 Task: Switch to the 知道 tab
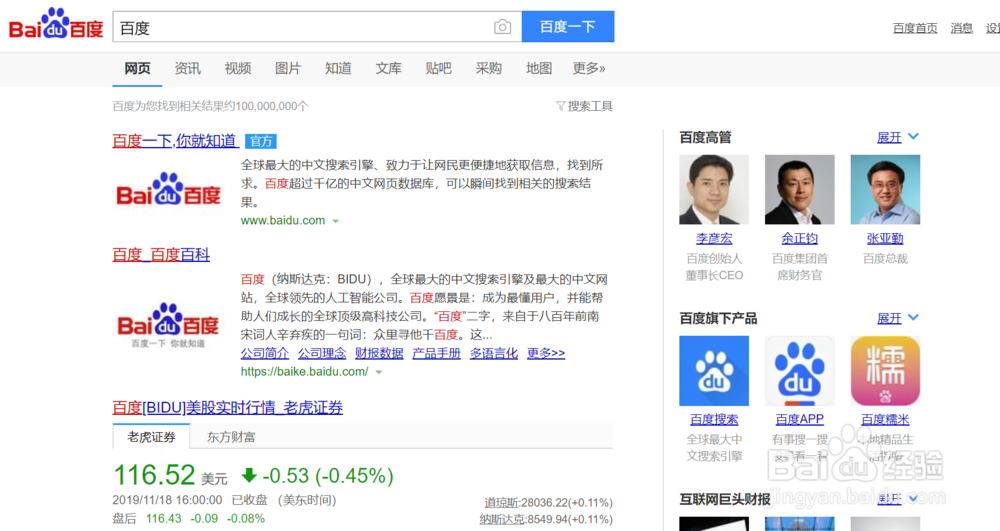338,68
